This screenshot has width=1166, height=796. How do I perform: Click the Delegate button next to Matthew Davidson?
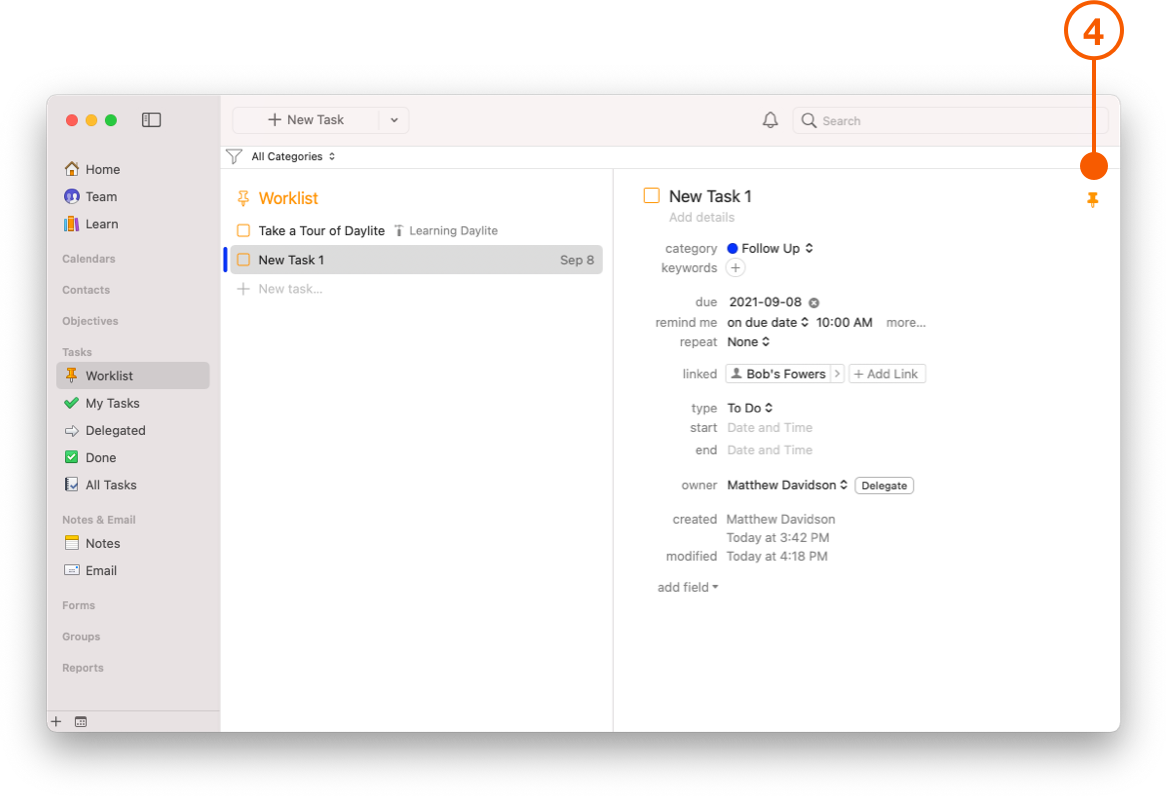(884, 485)
